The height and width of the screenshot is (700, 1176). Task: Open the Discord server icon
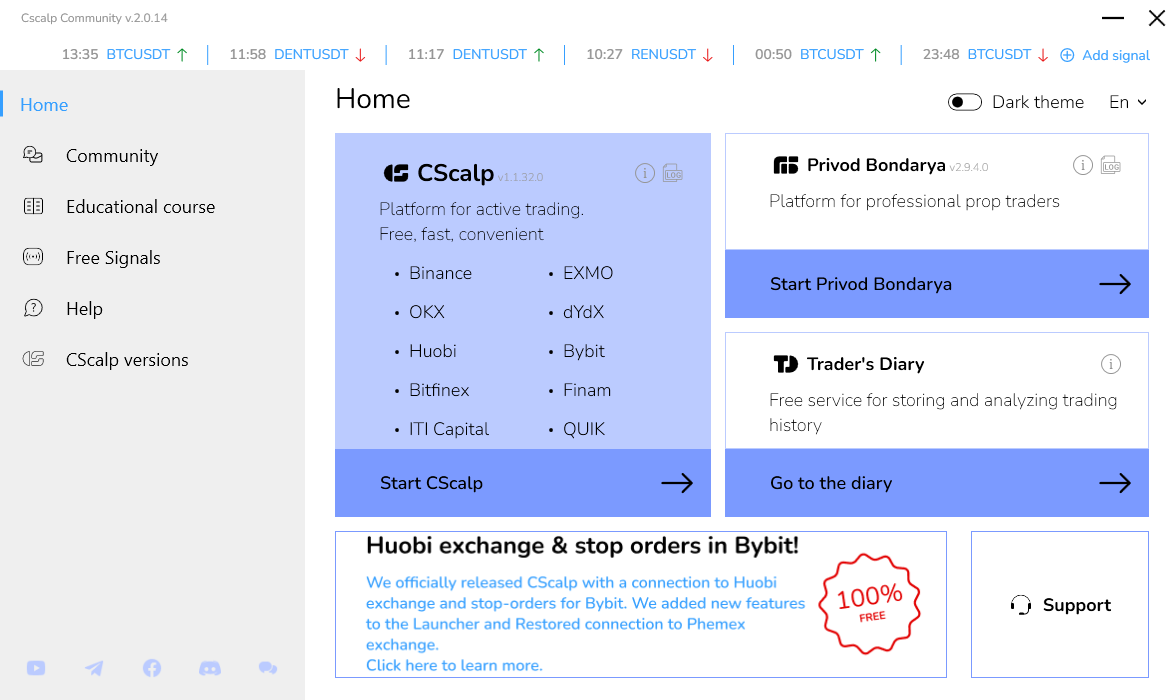tap(210, 668)
